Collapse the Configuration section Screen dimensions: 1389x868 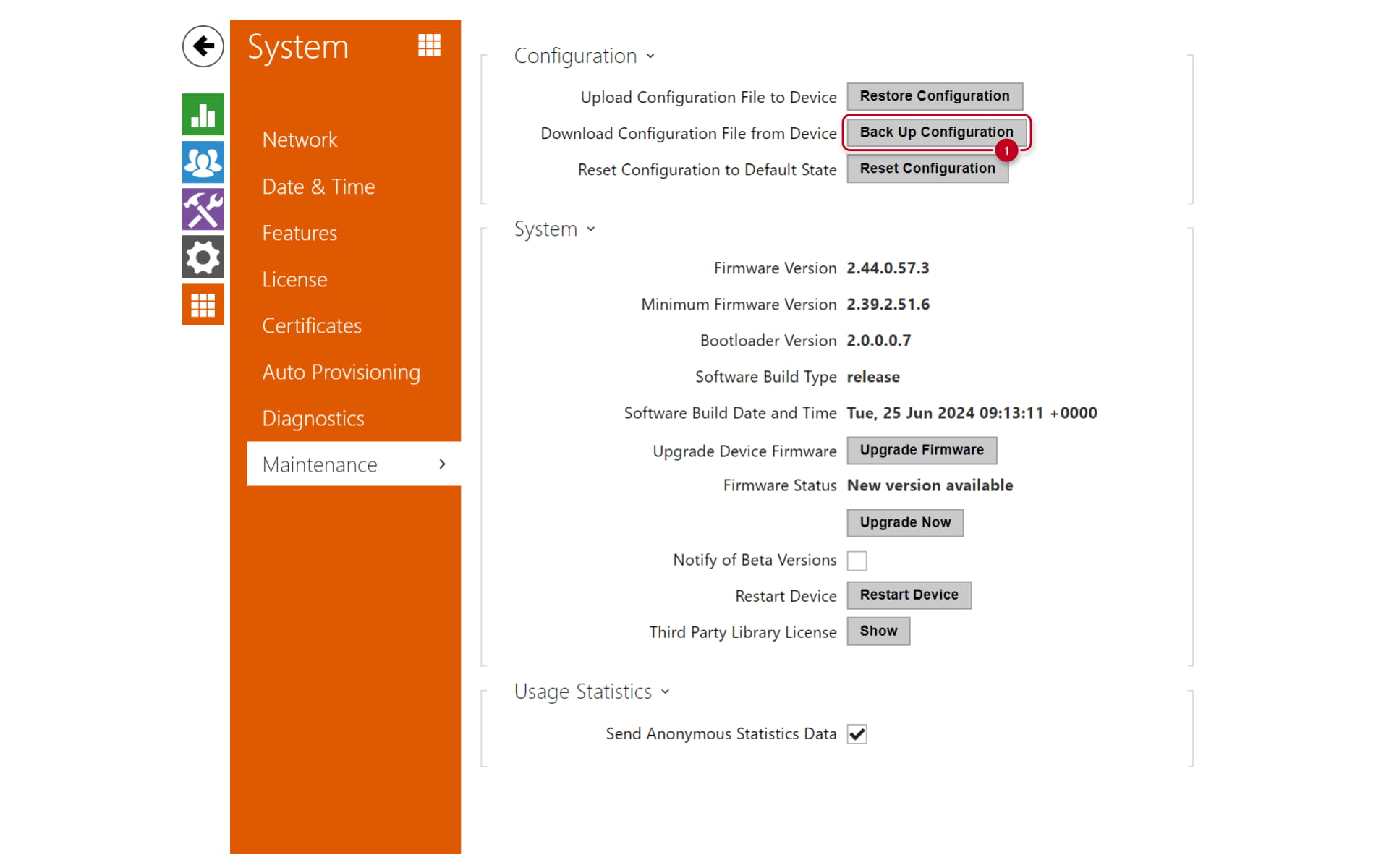tap(584, 56)
